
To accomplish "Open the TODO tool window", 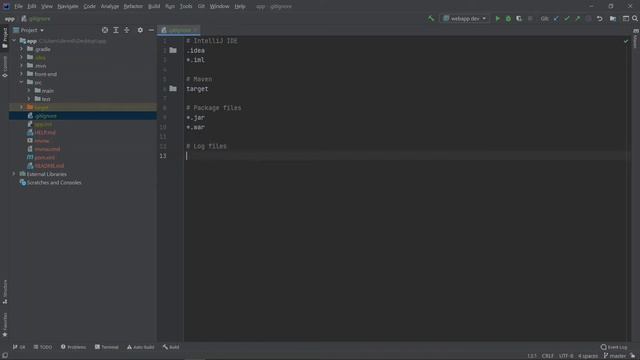I will pos(43,347).
